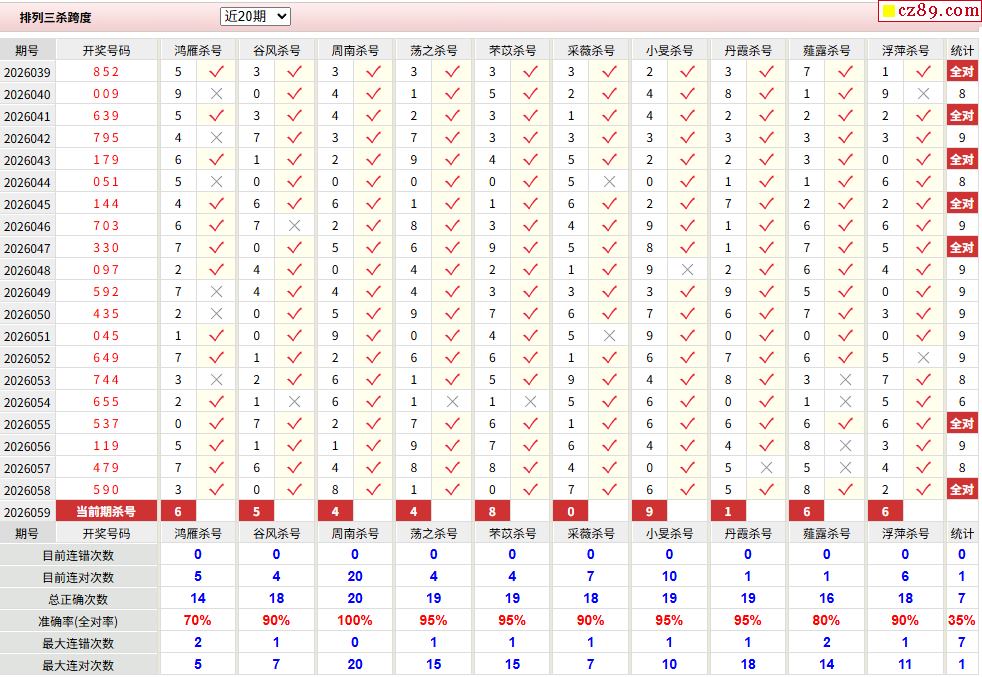This screenshot has height=677, width=982.
Task: Click the X mark for 鸿雁杀号 in row 2026049
Action: [x=217, y=292]
